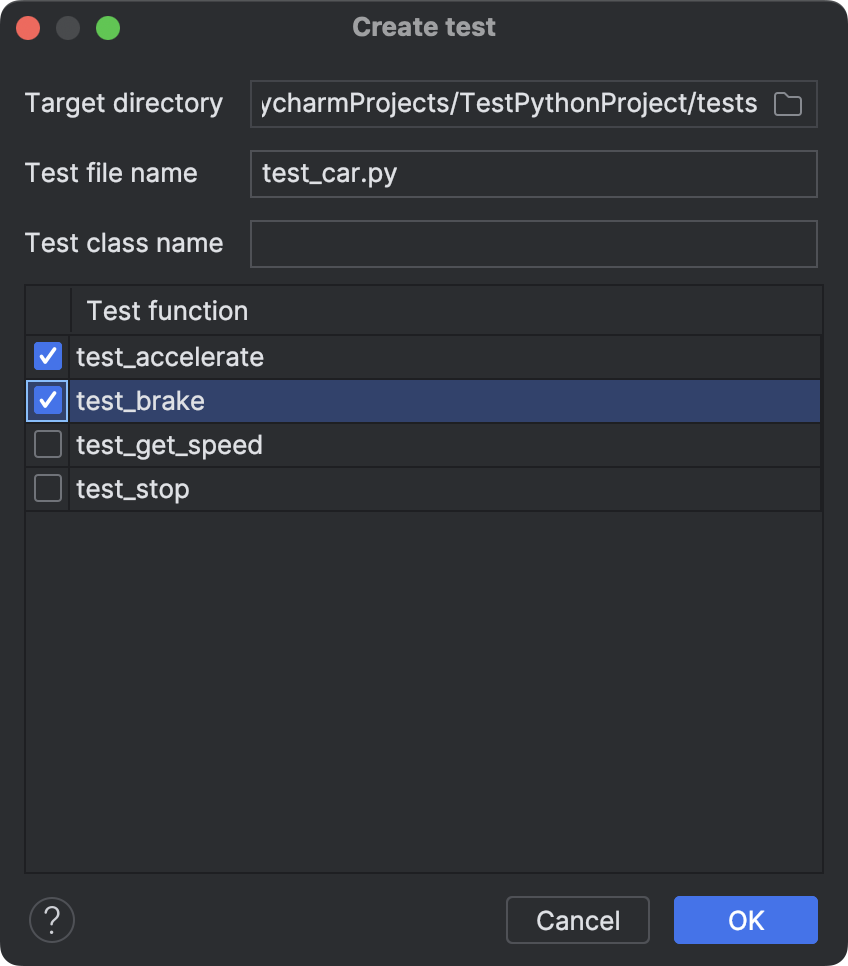This screenshot has height=966, width=848.
Task: Disable the test_brake checkbox
Action: pos(47,400)
